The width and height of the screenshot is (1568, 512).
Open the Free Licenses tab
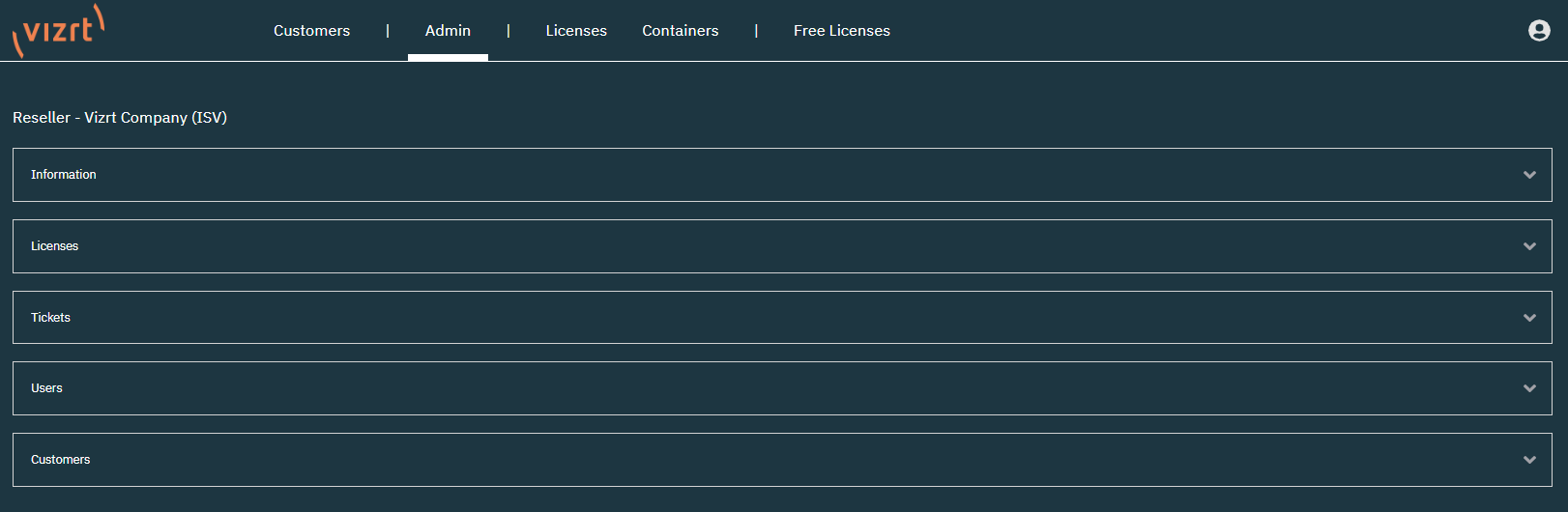click(841, 31)
